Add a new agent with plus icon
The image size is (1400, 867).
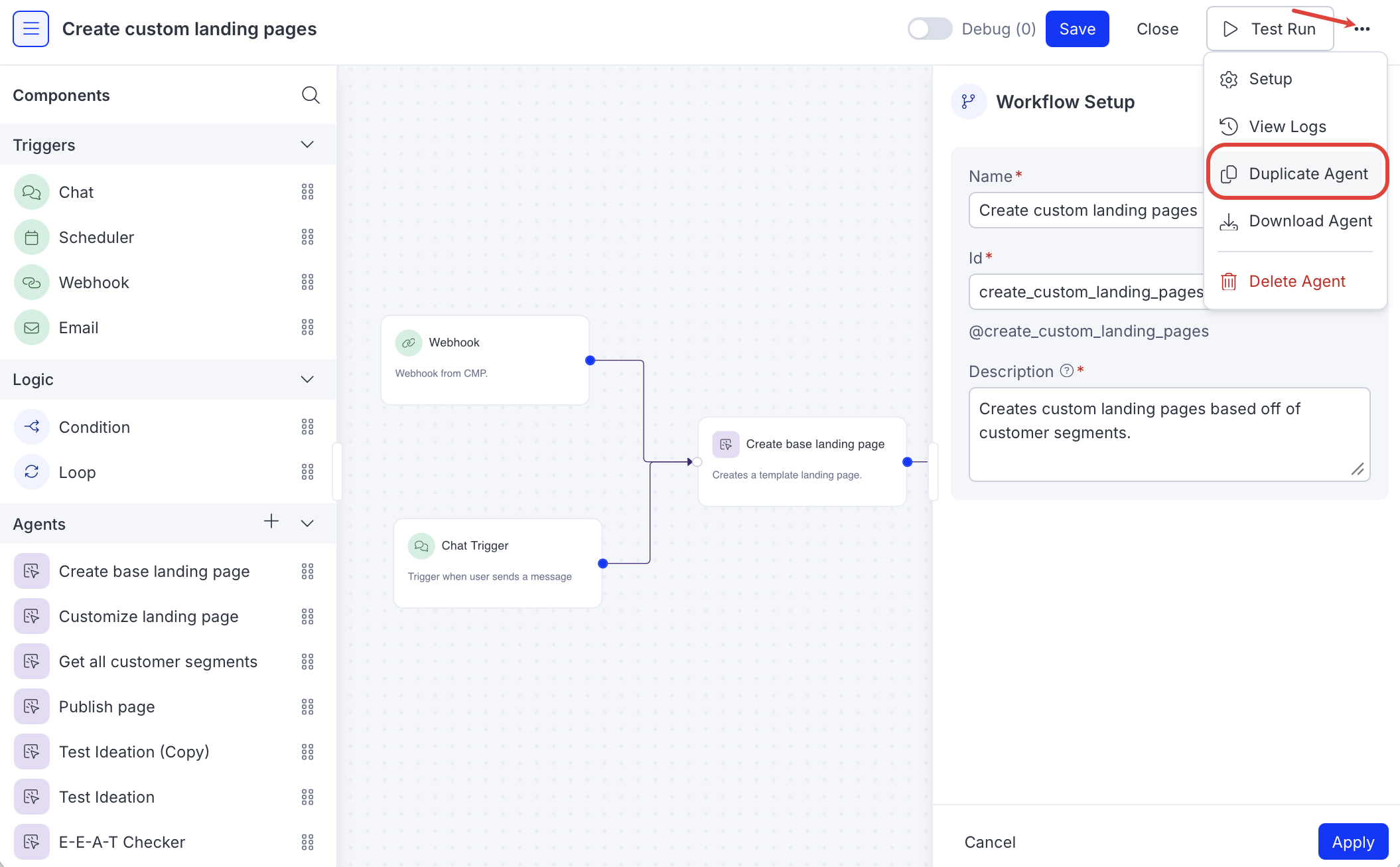[x=271, y=522]
